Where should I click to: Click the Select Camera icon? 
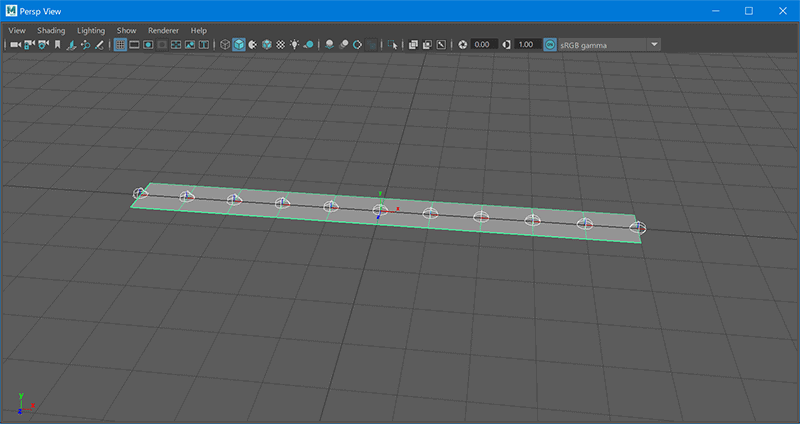(x=16, y=45)
